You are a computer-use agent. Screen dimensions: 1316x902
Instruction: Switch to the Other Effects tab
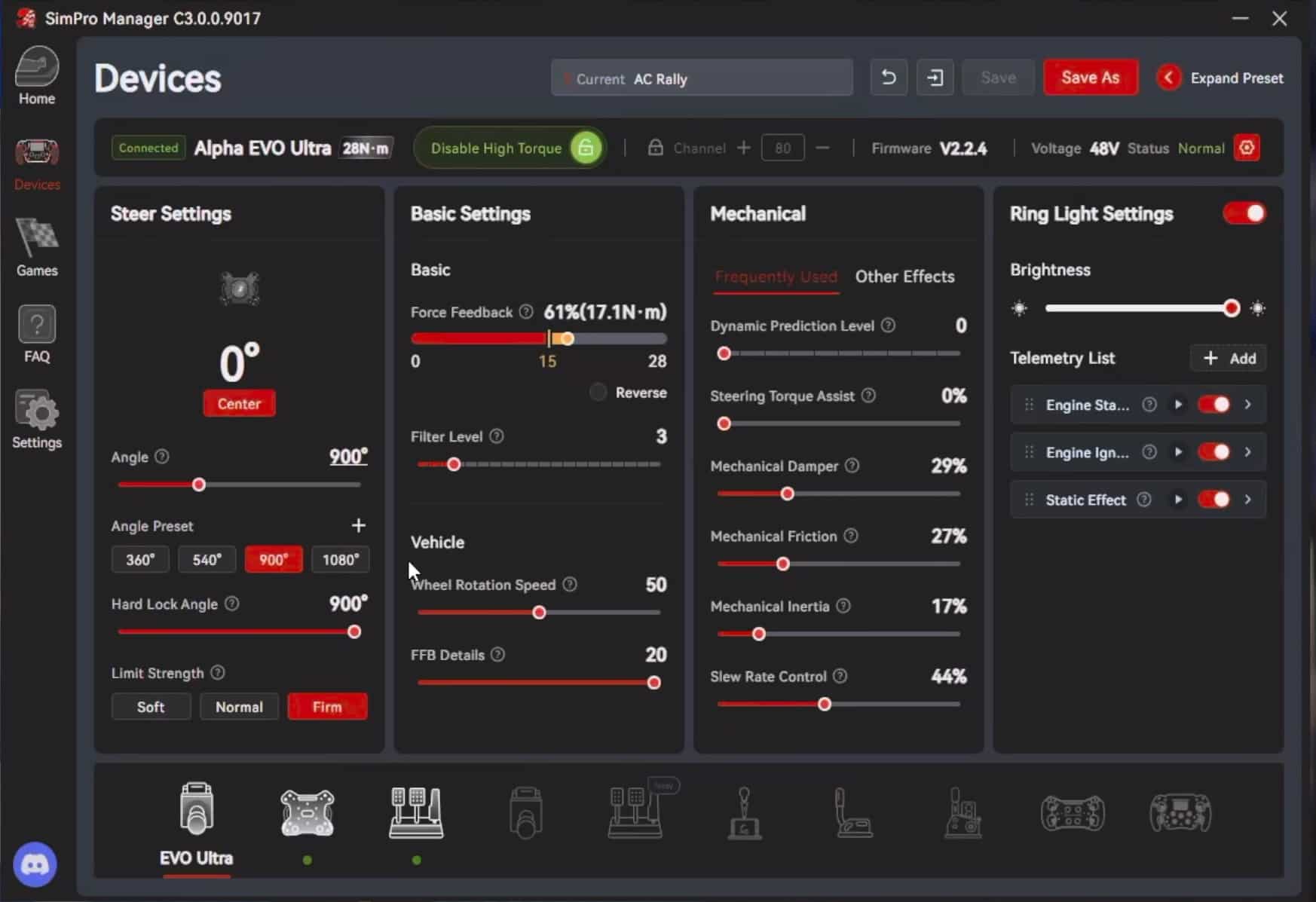(904, 277)
